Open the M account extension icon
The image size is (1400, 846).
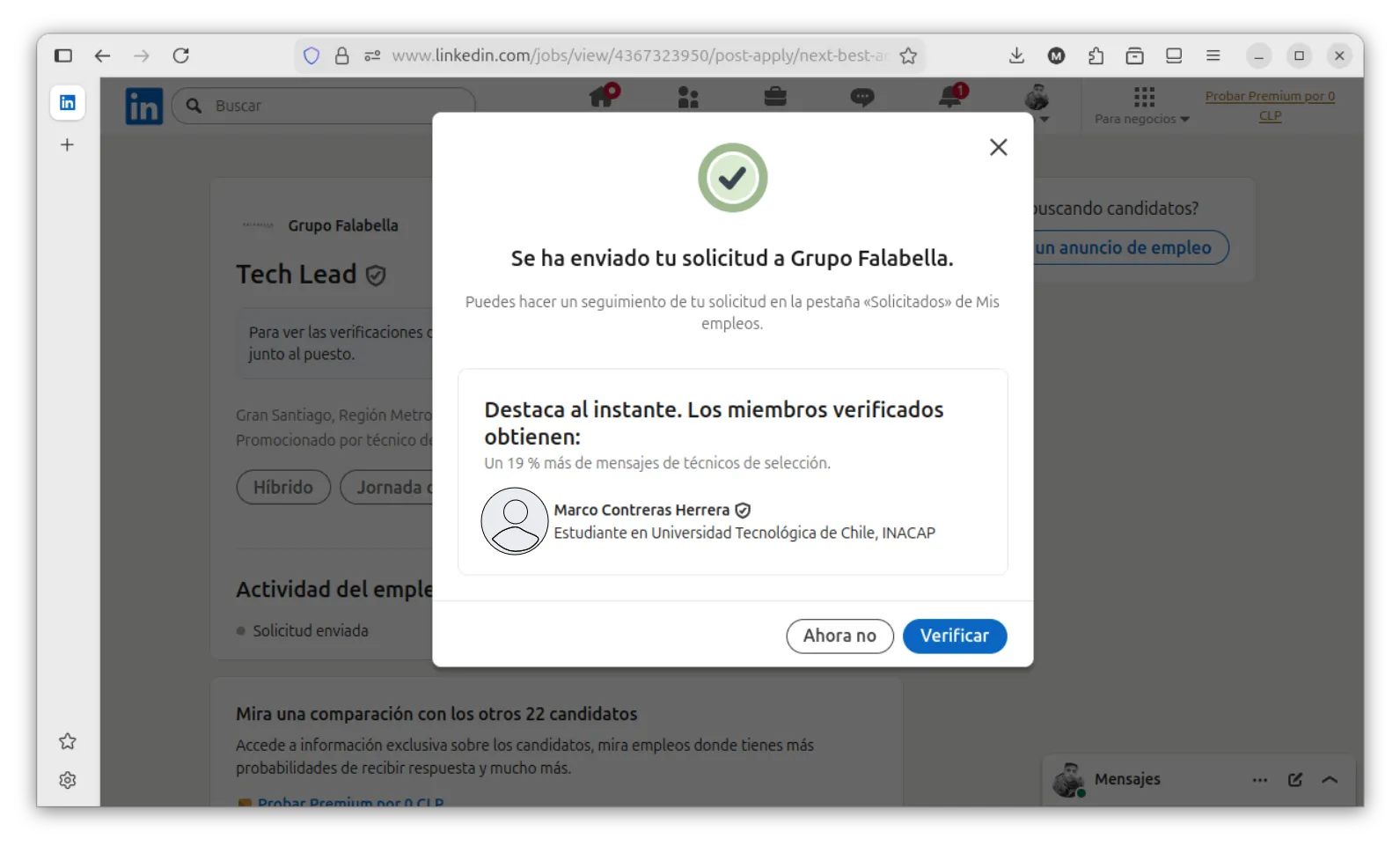point(1057,55)
